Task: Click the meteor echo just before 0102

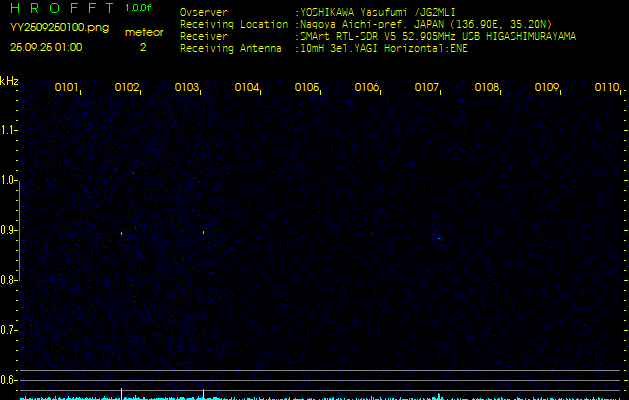Action: pyautogui.click(x=122, y=234)
